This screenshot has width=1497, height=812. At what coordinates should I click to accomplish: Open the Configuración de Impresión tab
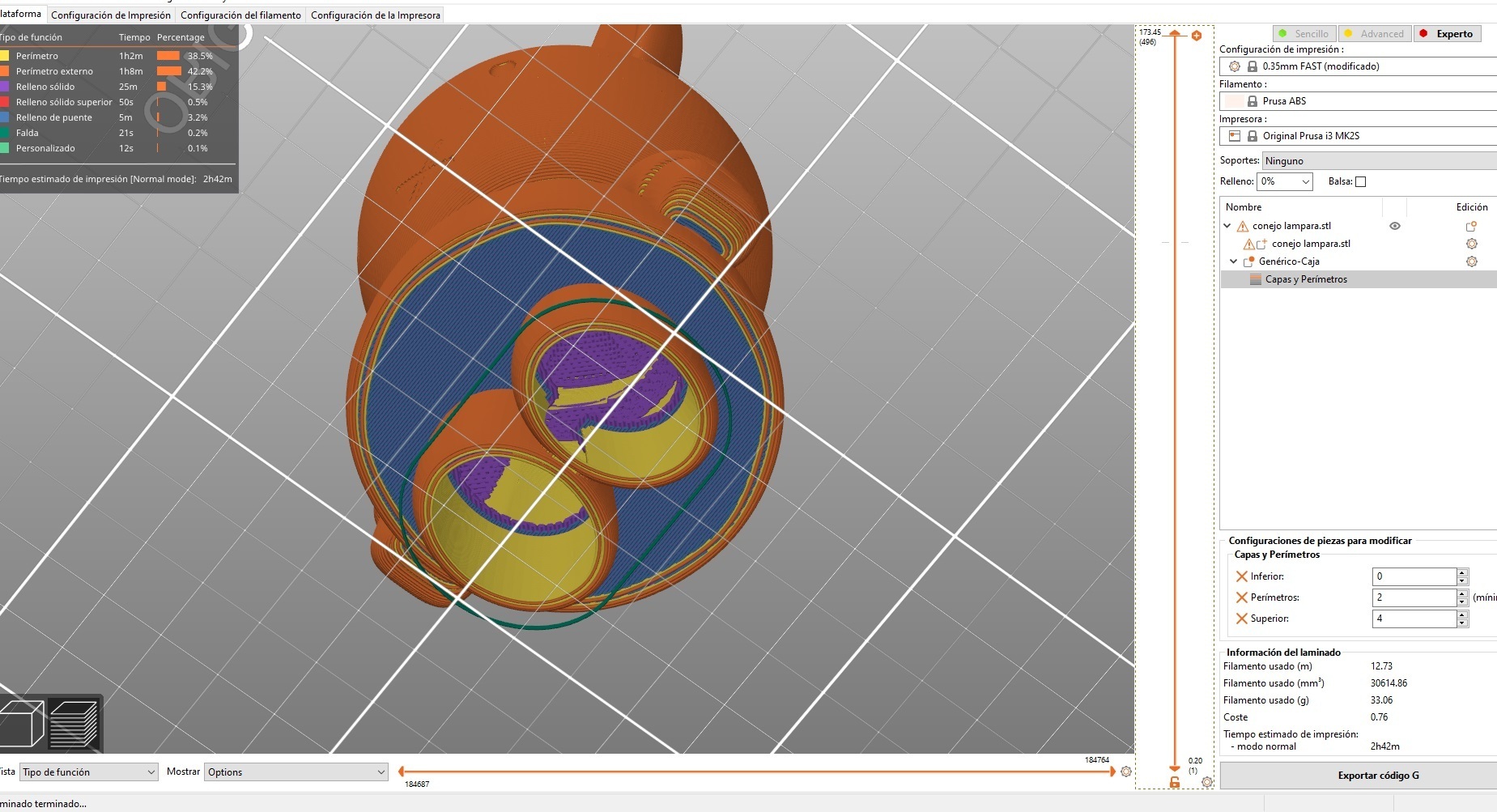coord(111,15)
